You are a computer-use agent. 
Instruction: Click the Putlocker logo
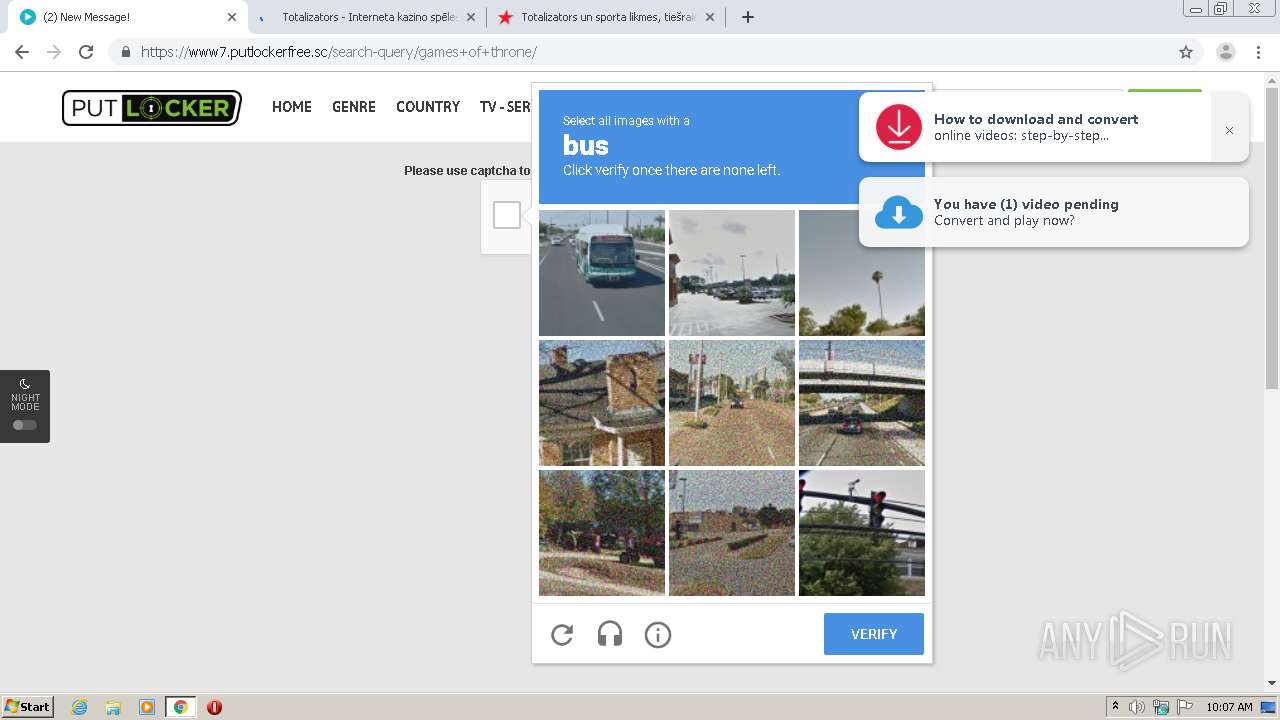pos(152,108)
